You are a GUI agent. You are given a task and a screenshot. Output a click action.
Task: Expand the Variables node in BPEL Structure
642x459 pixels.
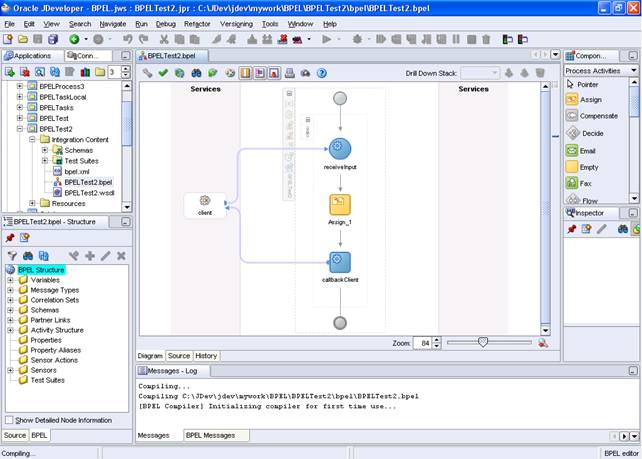tap(10, 280)
